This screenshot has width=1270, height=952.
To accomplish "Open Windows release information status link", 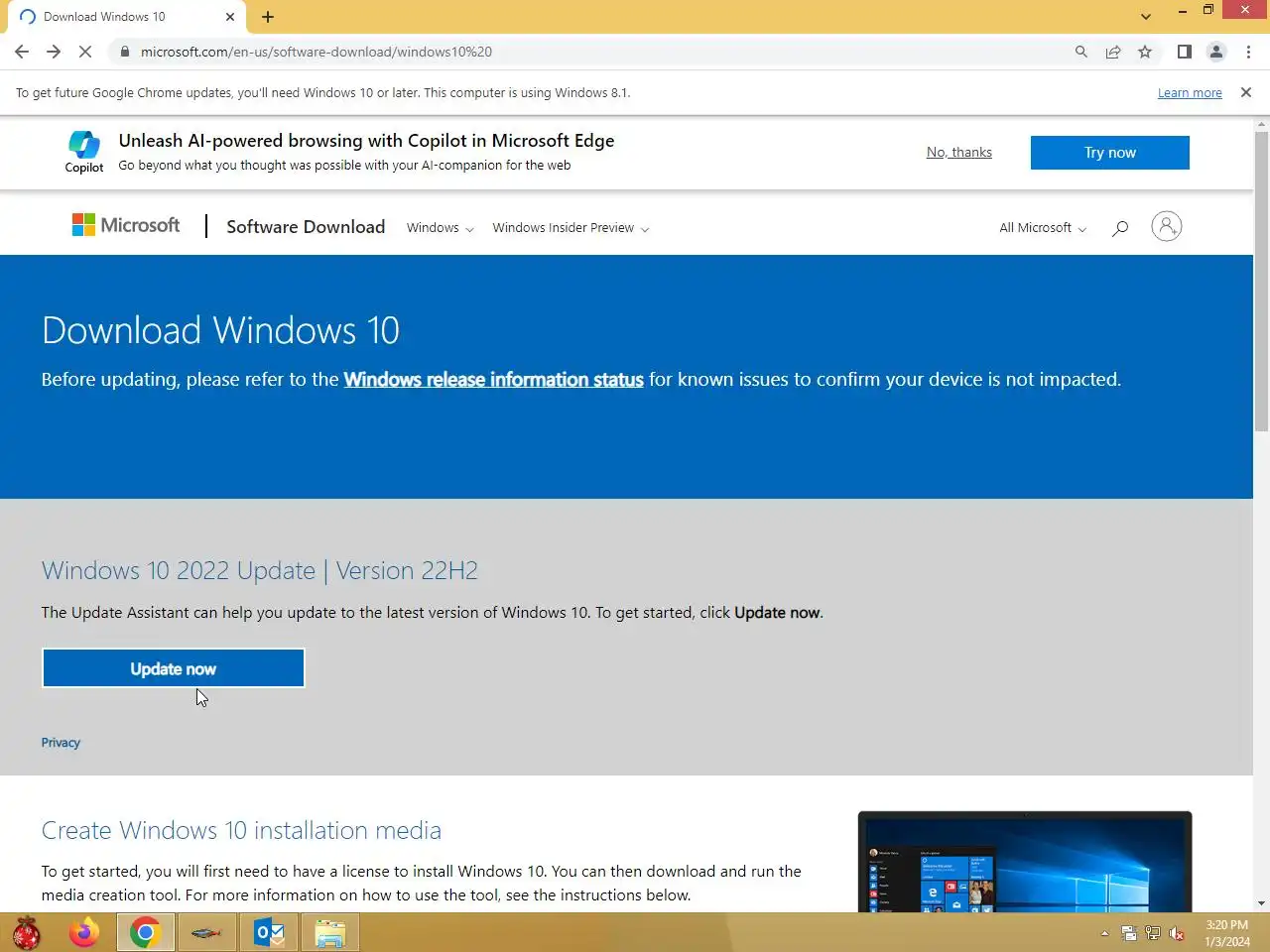I will click(494, 380).
